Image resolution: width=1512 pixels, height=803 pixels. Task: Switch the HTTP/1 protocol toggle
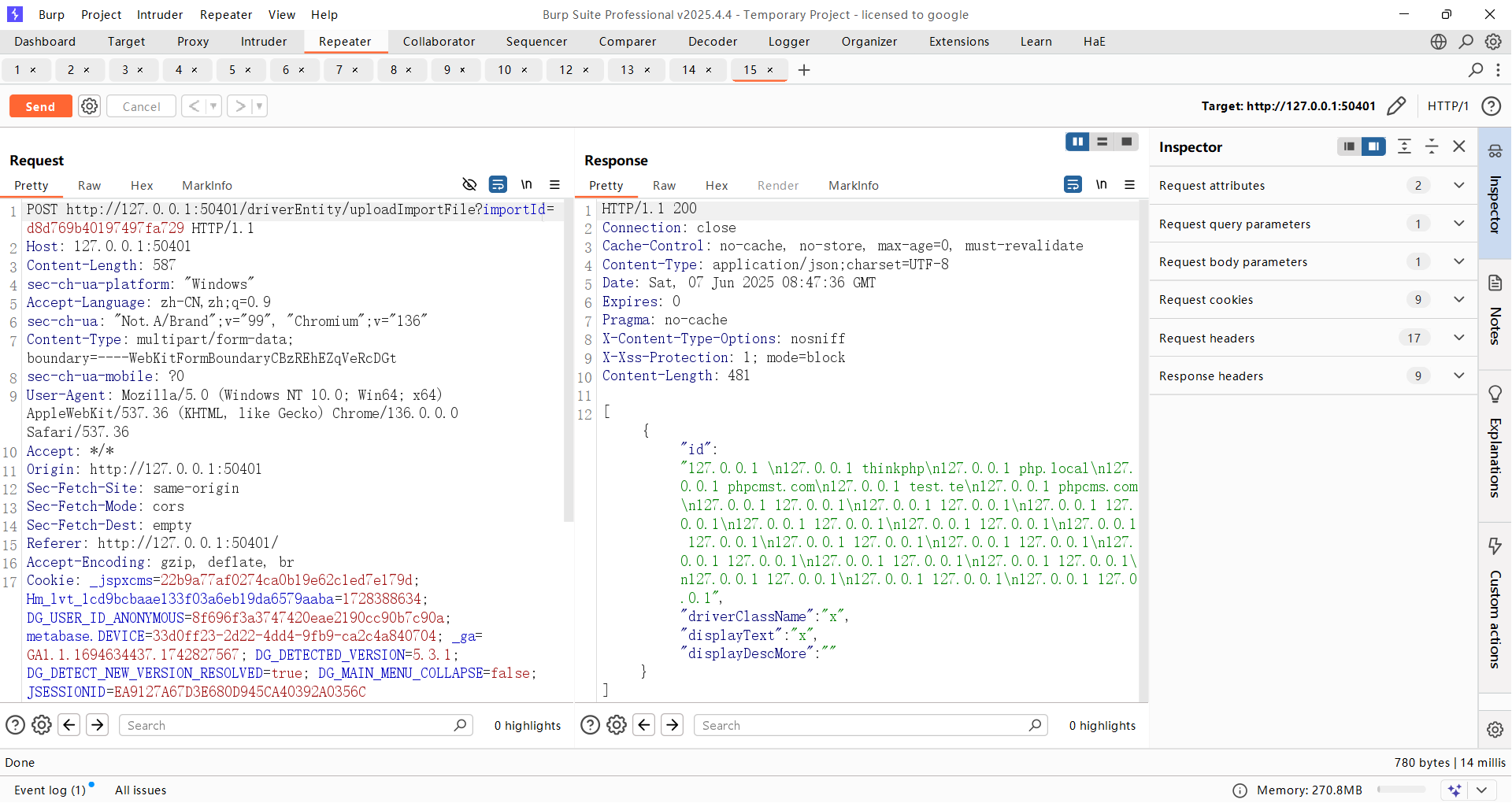coord(1447,105)
